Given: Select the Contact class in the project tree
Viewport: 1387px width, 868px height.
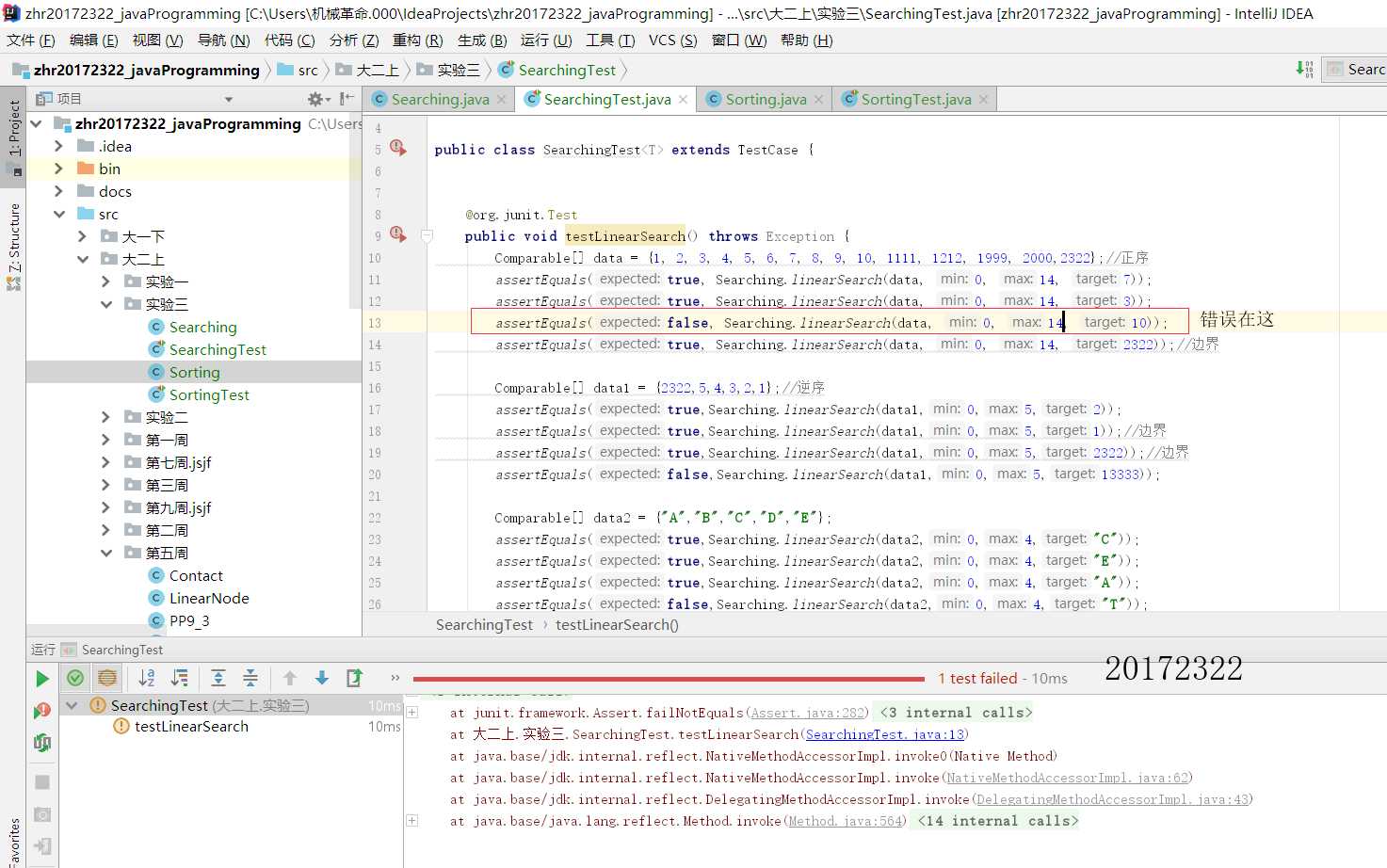Looking at the screenshot, I should click(x=196, y=575).
